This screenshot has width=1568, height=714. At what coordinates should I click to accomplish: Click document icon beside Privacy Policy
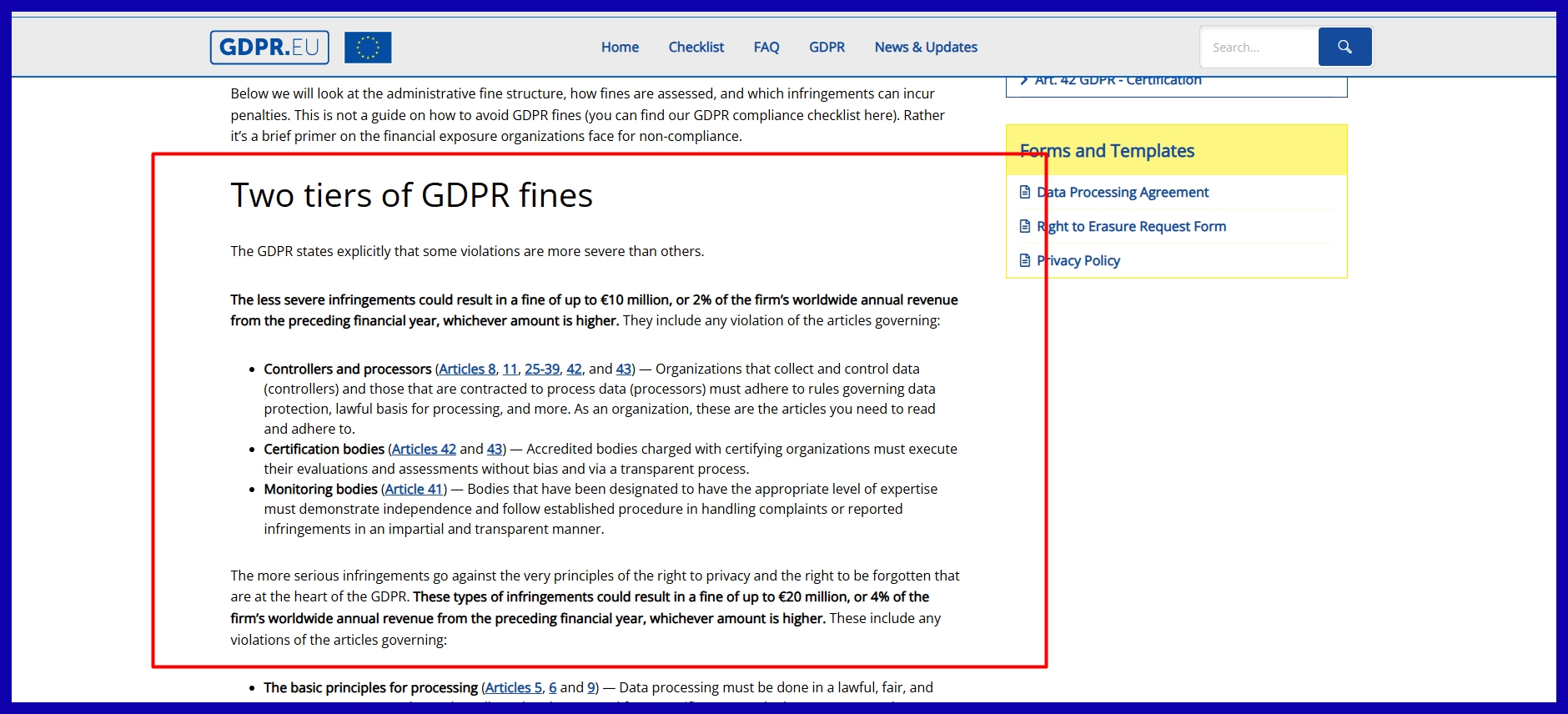click(1025, 260)
